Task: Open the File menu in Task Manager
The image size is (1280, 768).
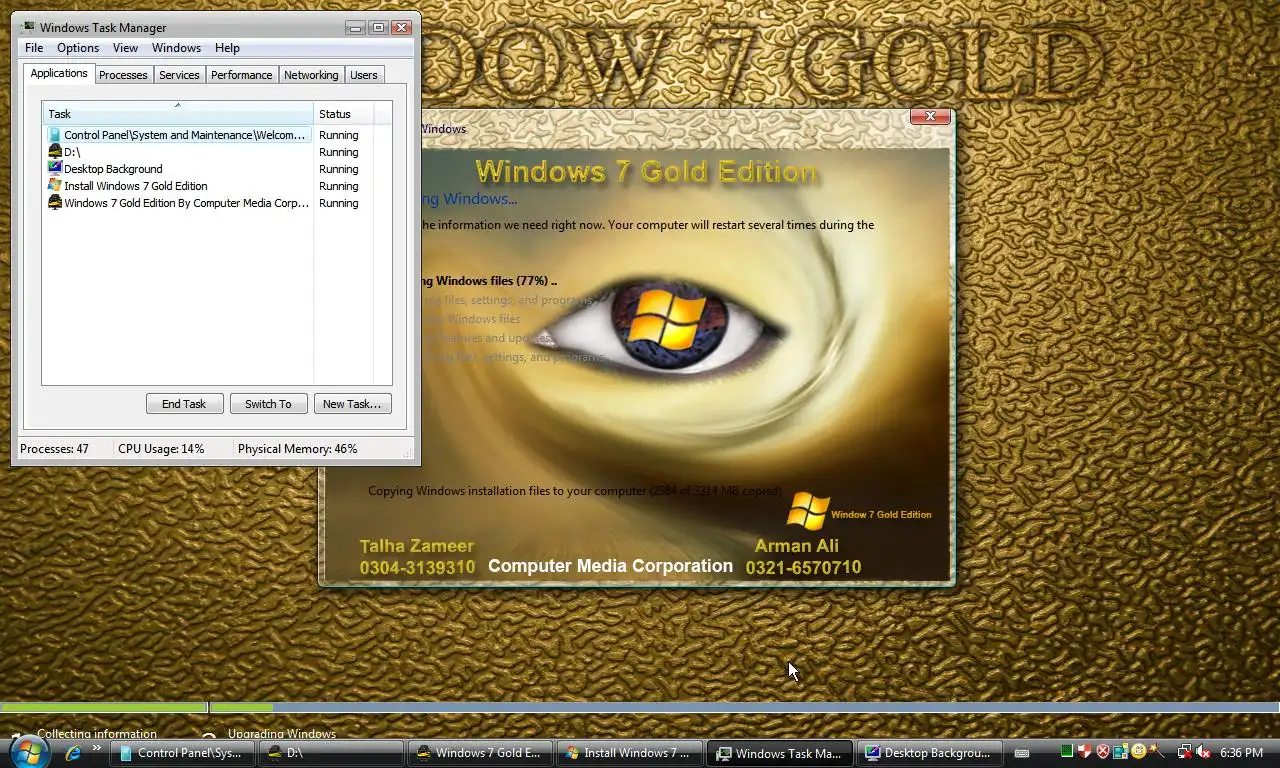Action: 34,48
